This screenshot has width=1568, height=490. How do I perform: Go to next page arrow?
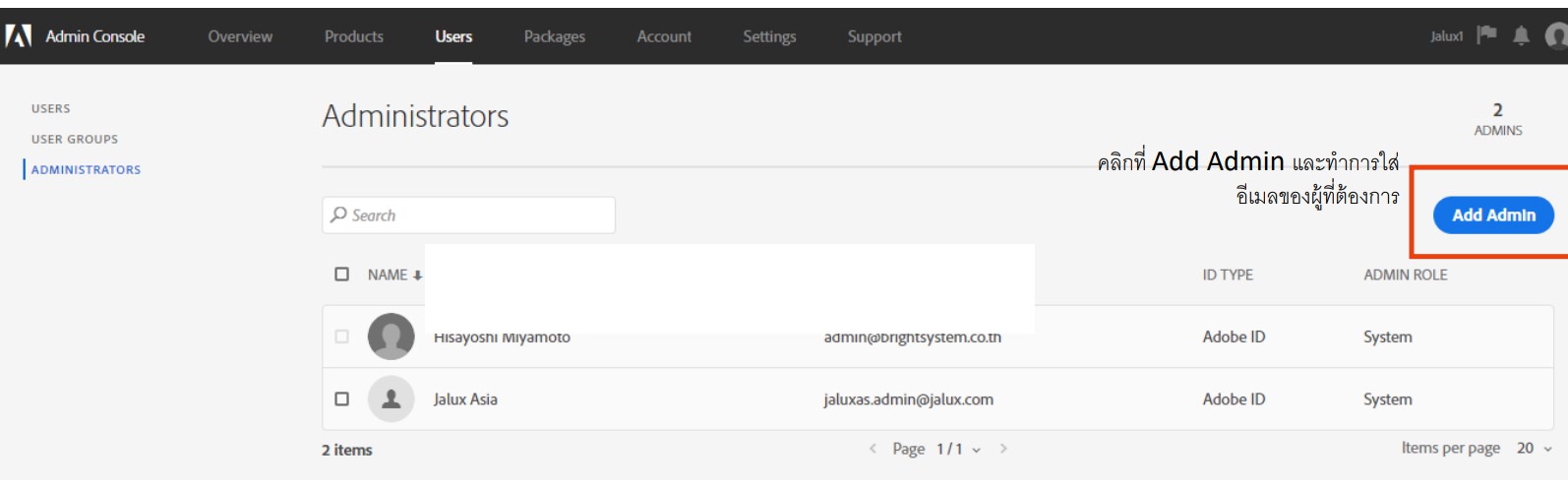1003,449
